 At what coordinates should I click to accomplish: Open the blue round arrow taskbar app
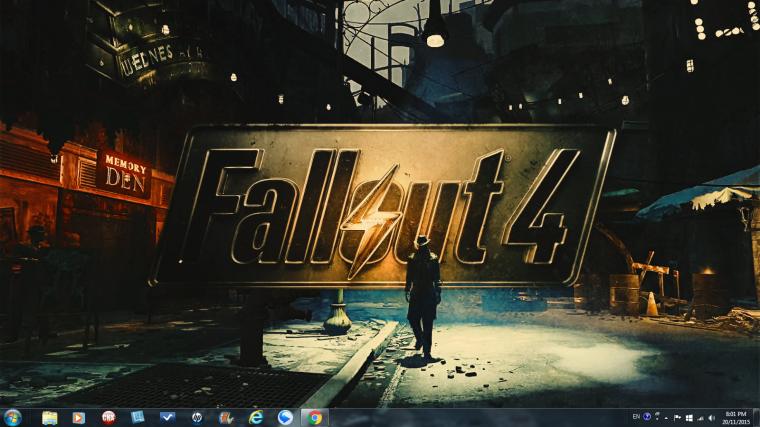pyautogui.click(x=285, y=418)
